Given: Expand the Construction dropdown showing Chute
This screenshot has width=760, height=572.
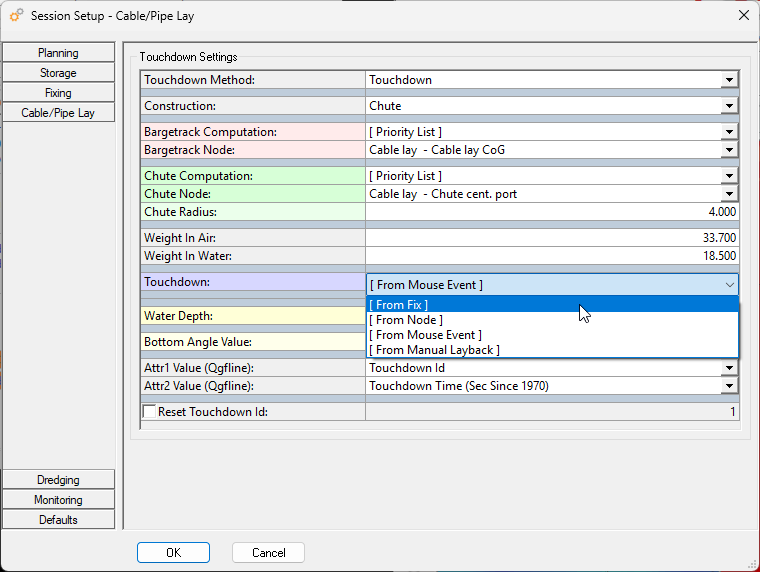Looking at the screenshot, I should click(729, 106).
